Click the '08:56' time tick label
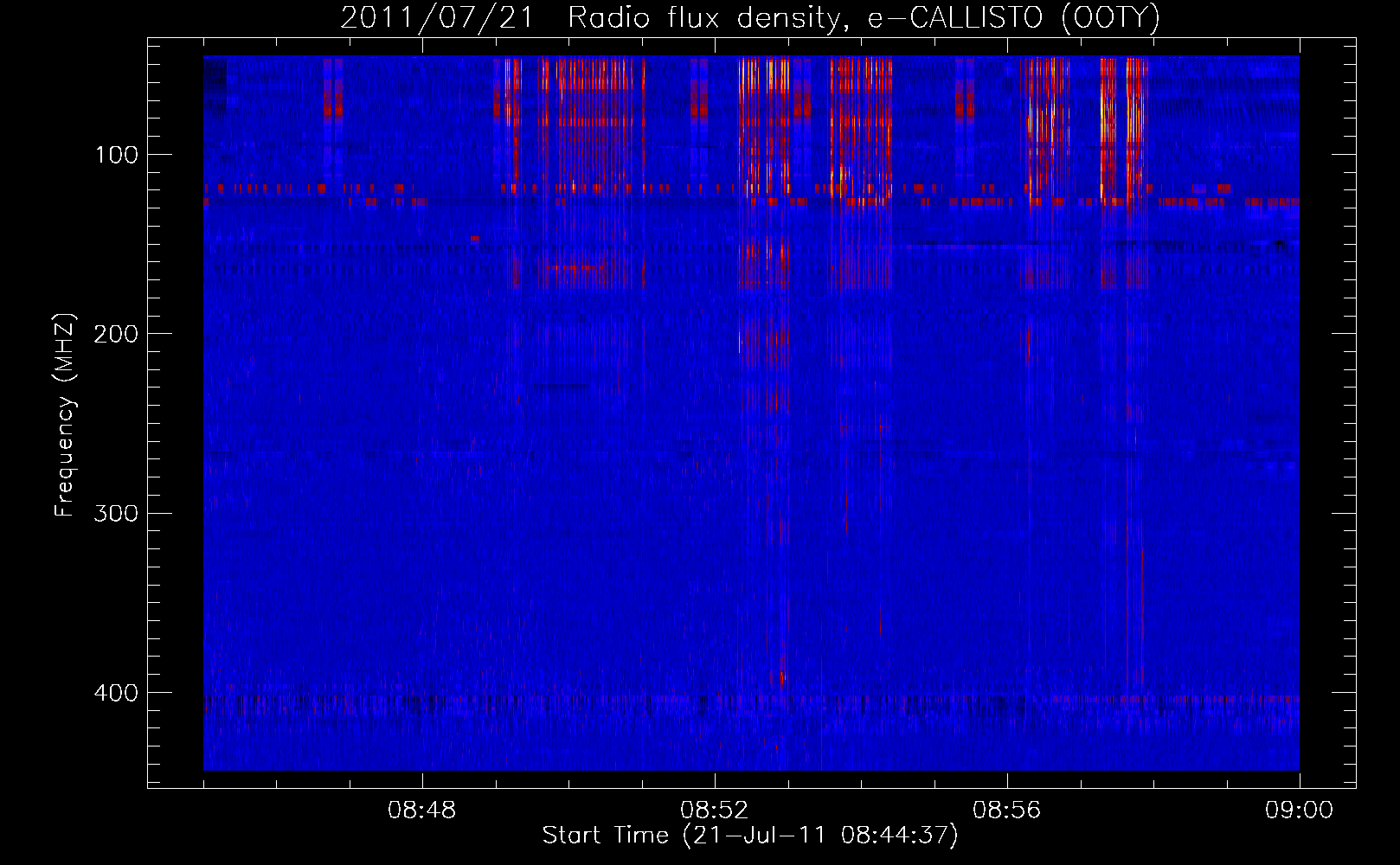 (1007, 810)
